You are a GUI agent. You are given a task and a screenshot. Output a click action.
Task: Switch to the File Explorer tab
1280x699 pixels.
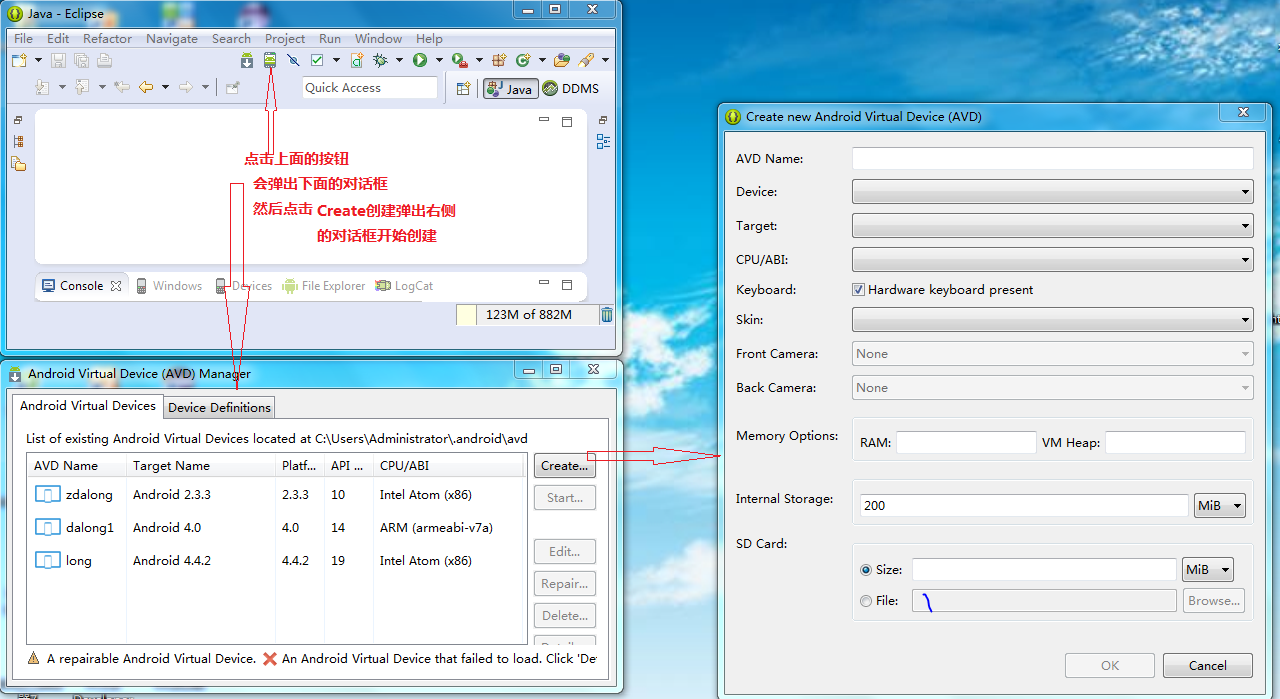tap(324, 286)
